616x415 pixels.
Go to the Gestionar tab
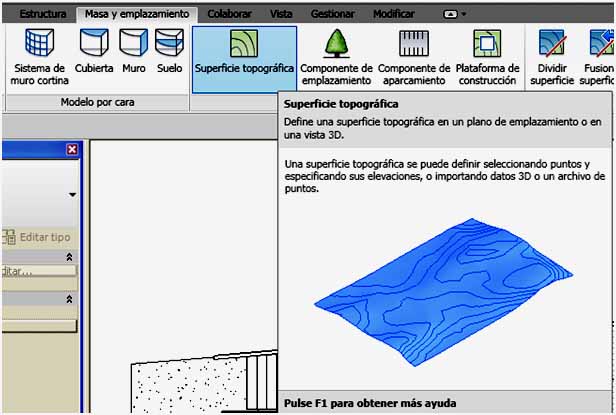[332, 14]
